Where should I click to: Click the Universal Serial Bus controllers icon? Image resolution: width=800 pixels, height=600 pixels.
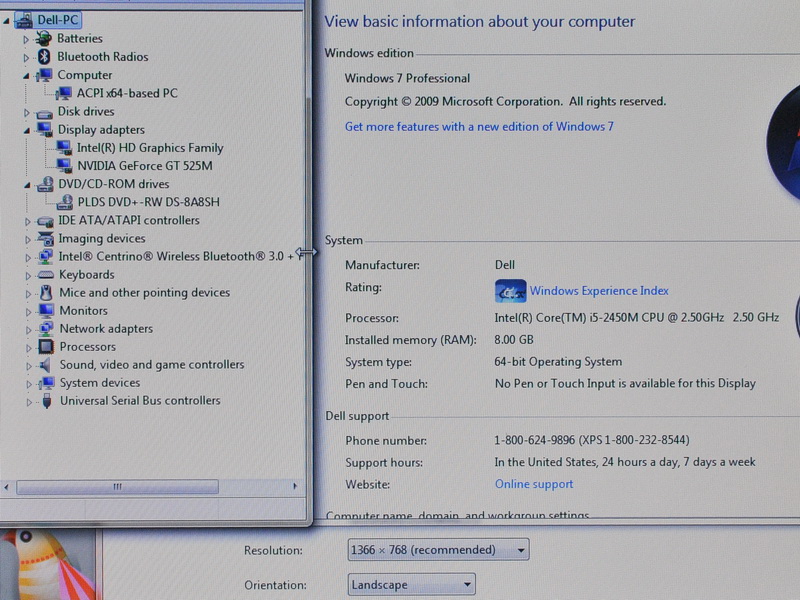click(47, 401)
